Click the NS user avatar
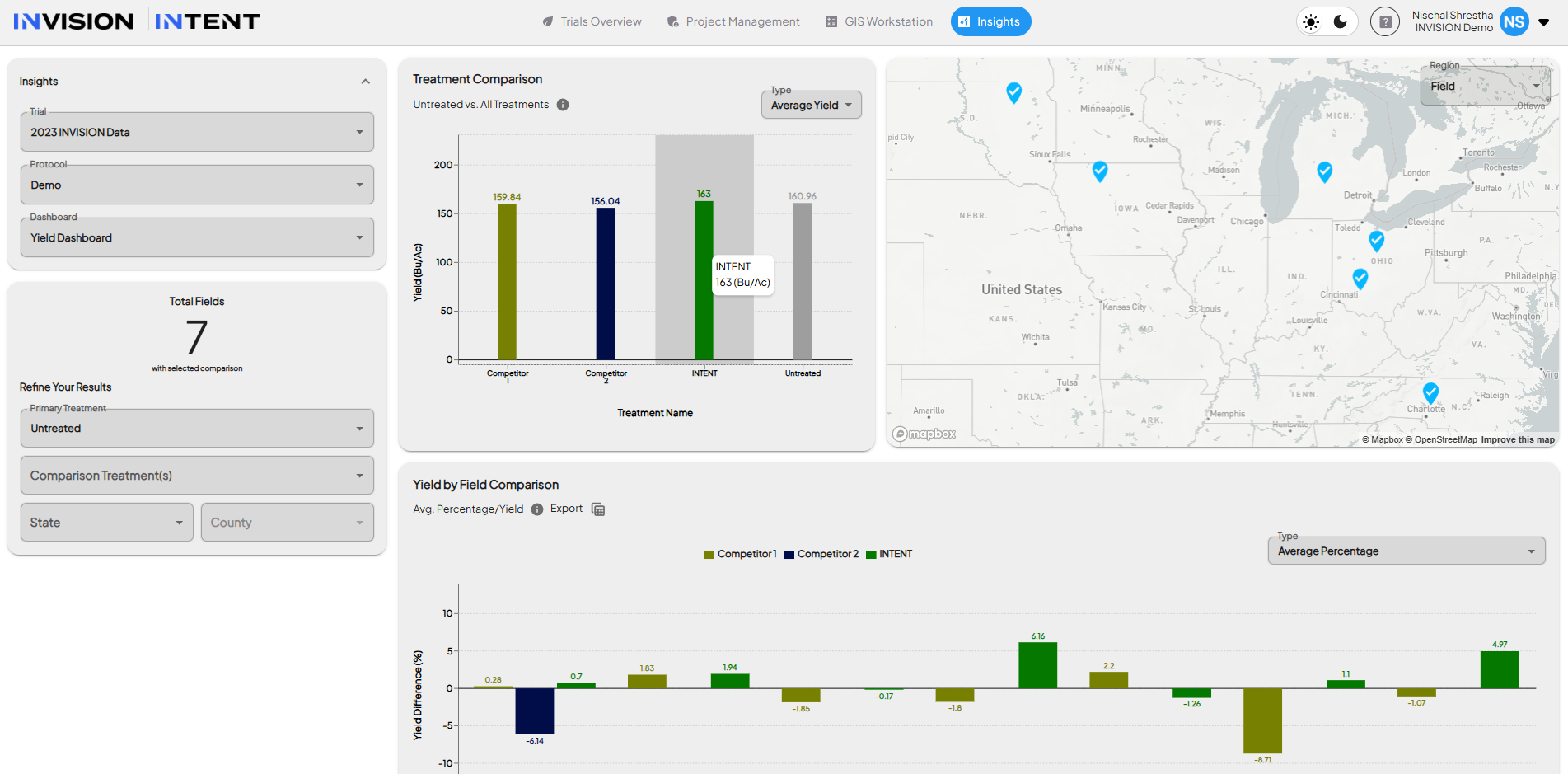Image resolution: width=1568 pixels, height=774 pixels. tap(1514, 22)
